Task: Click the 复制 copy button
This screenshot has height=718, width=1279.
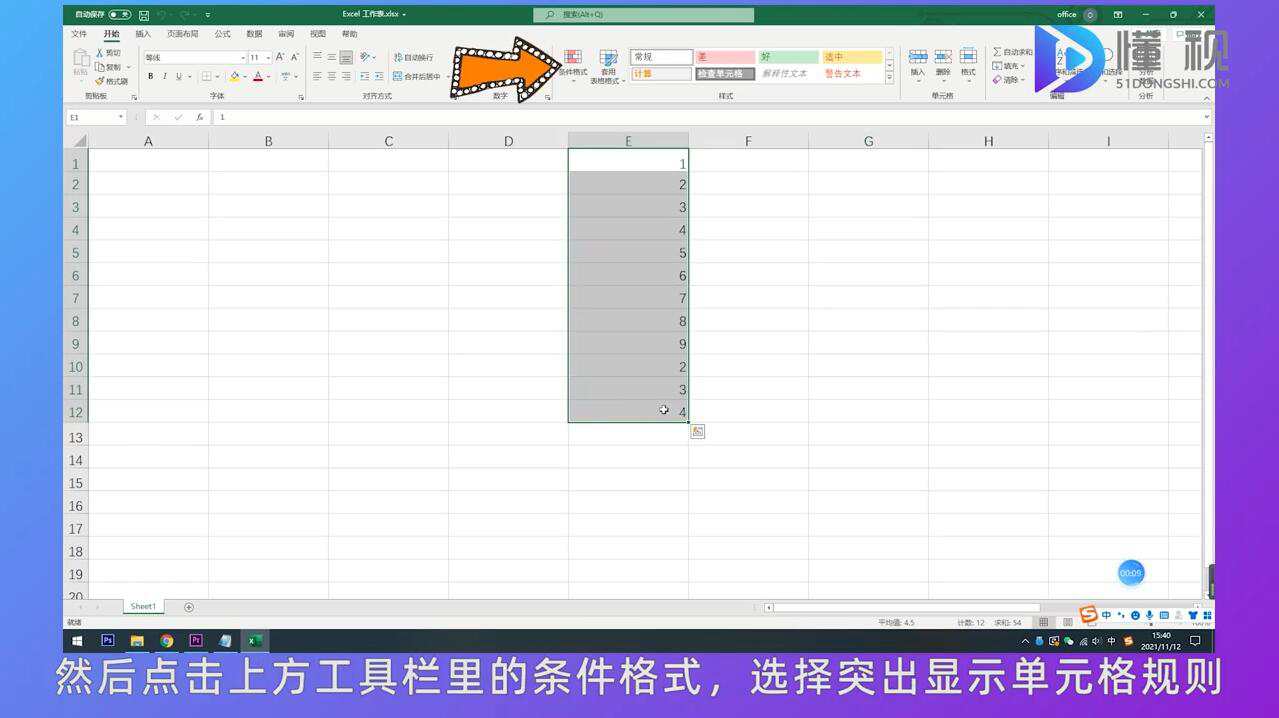Action: 108,67
